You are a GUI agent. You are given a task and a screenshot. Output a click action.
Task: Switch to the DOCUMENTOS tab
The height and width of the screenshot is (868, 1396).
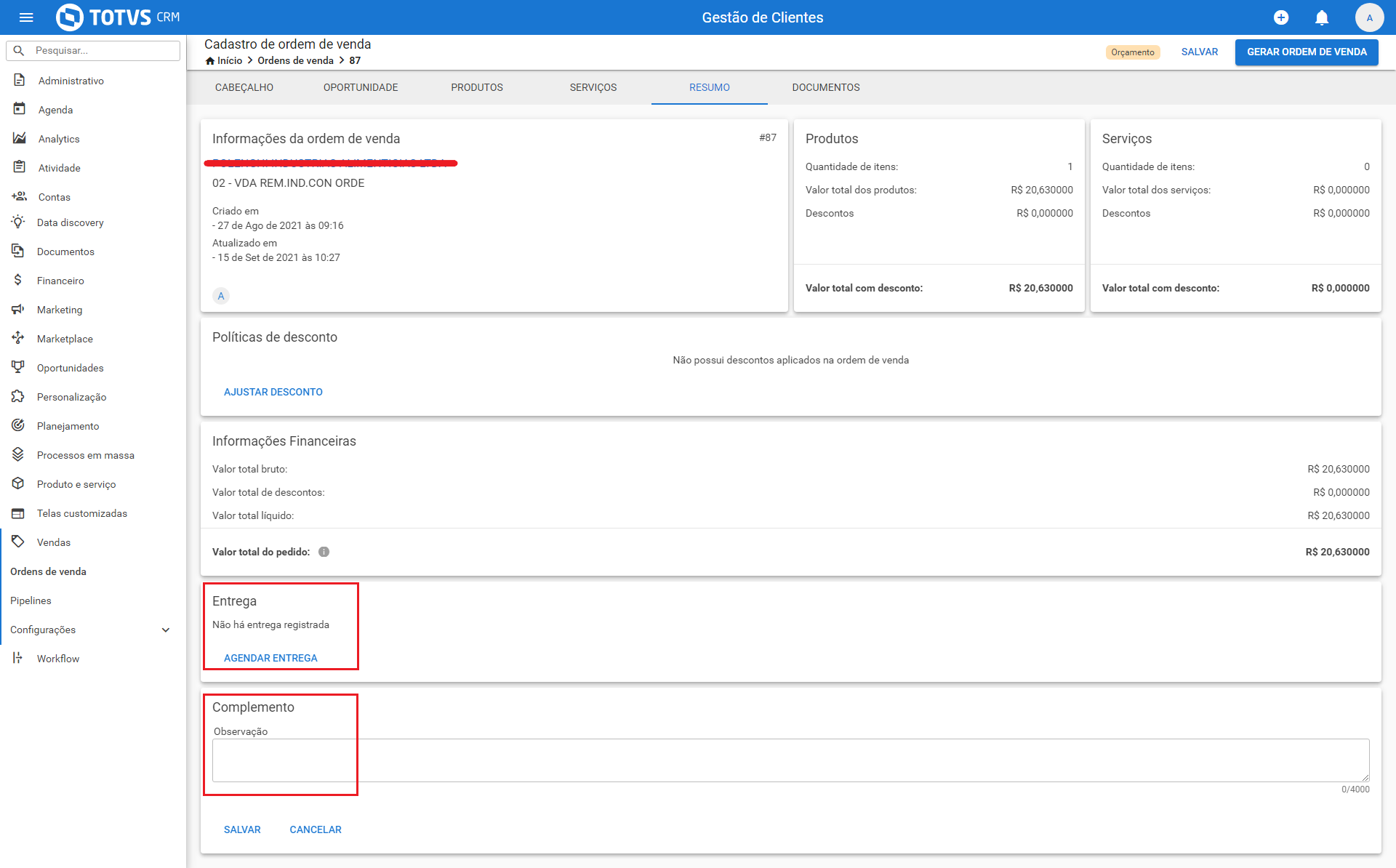[x=826, y=87]
